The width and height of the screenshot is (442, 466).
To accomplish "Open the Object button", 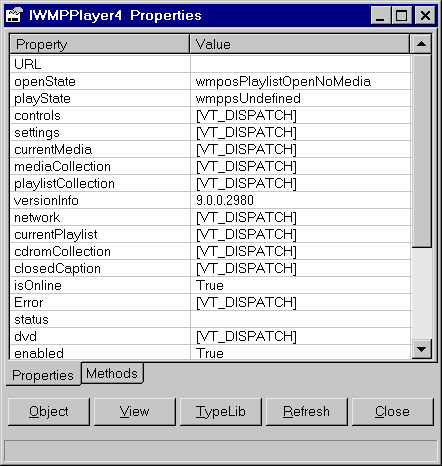I will (x=49, y=411).
